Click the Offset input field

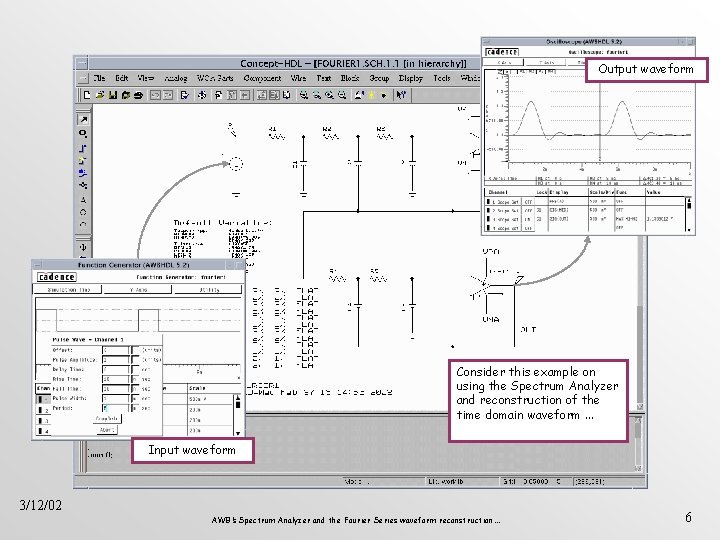tap(115, 350)
